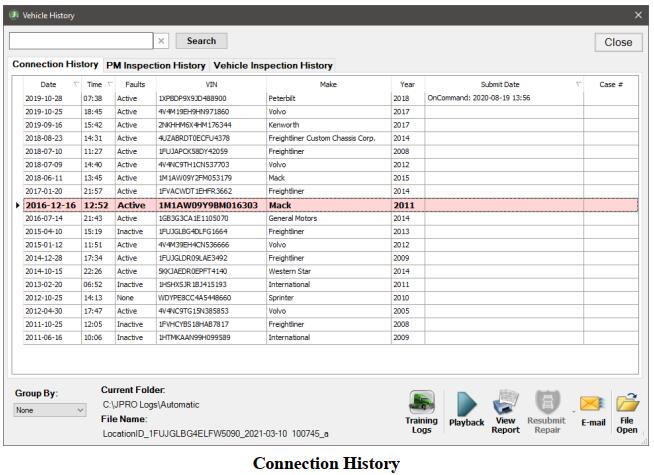
Task: Clear search field with X icon
Action: [161, 41]
